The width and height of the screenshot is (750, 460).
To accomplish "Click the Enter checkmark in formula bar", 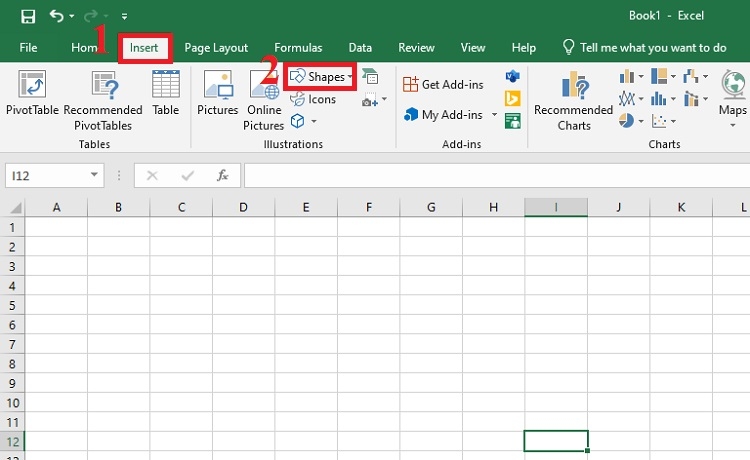I will click(188, 175).
